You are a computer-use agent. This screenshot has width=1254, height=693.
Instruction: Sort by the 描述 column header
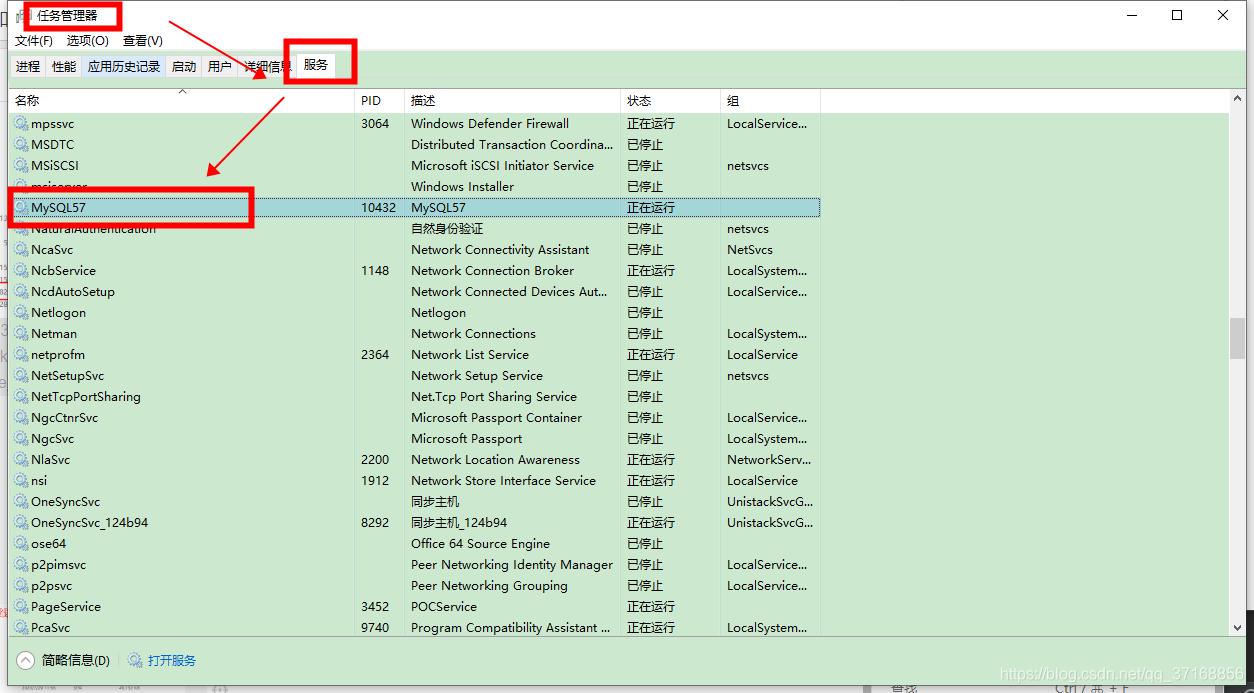click(x=512, y=101)
